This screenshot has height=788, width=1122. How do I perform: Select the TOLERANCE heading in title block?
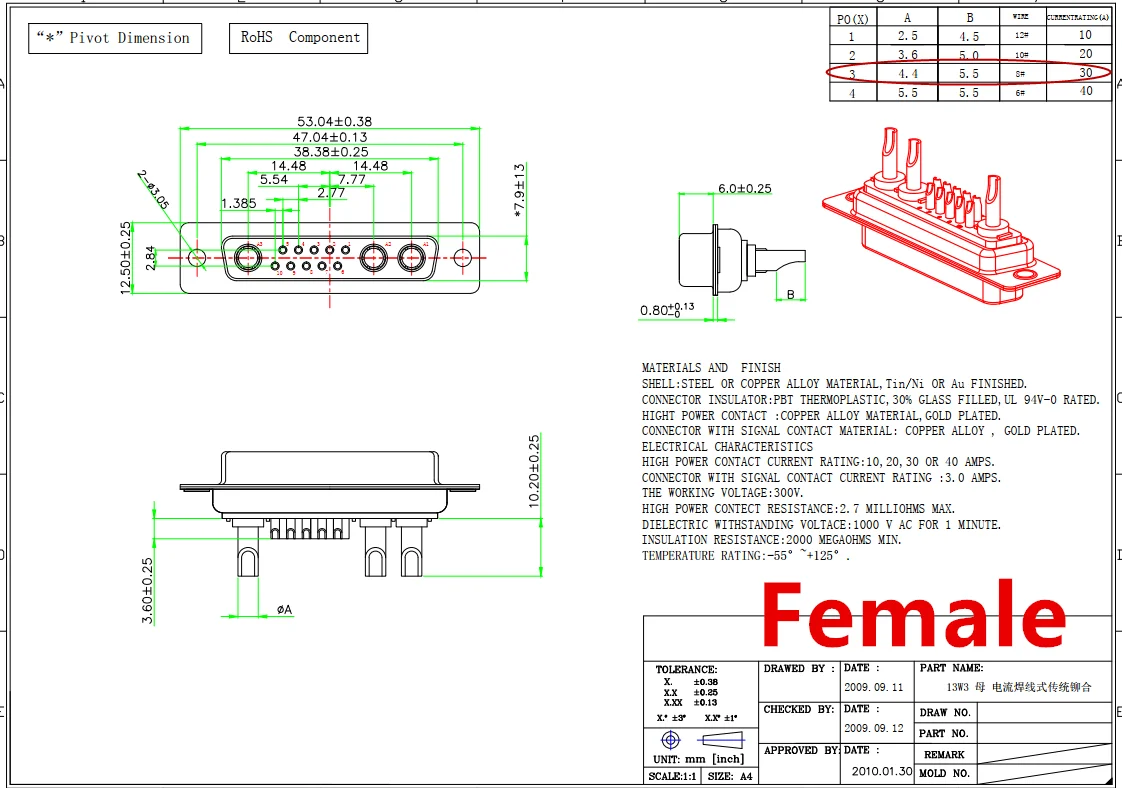pyautogui.click(x=686, y=669)
